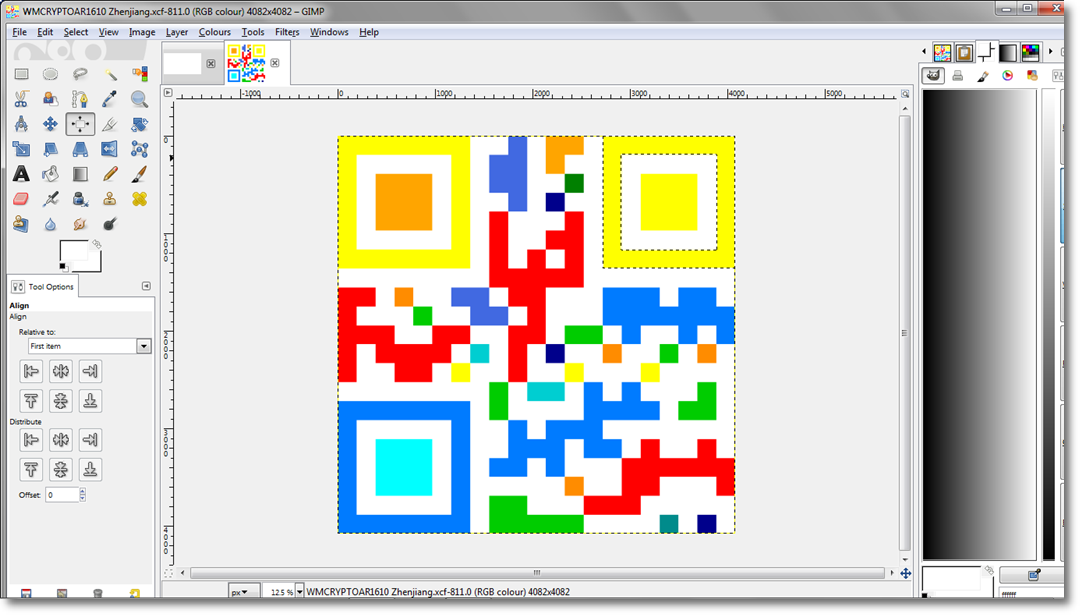Choose the Foreground Select tool
The image size is (1080, 615).
[x=50, y=99]
